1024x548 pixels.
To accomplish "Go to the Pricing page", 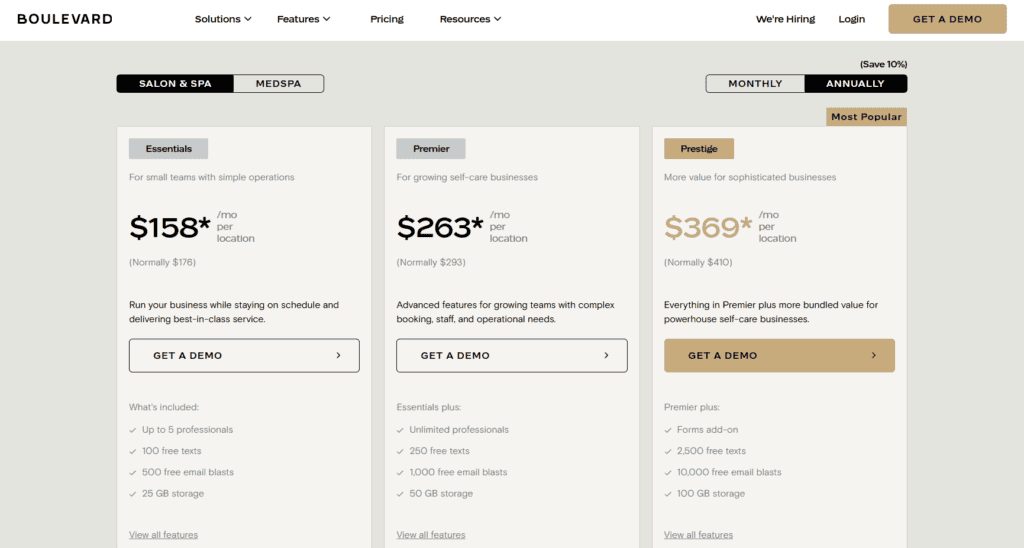I will point(387,19).
